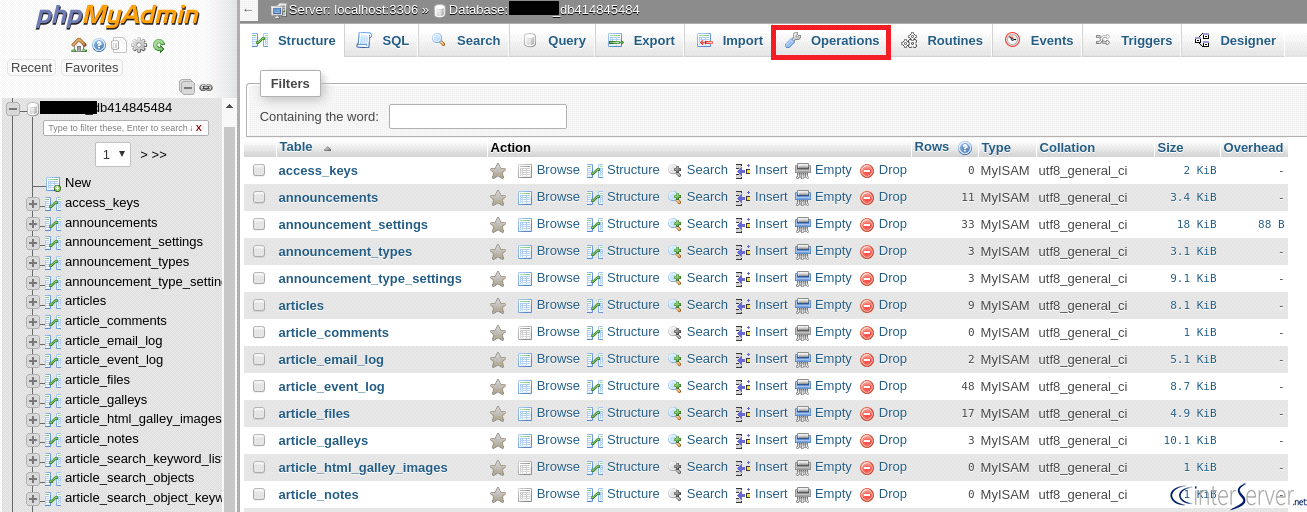Click the Favorites button in sidebar
This screenshot has height=512, width=1307.
(x=91, y=68)
